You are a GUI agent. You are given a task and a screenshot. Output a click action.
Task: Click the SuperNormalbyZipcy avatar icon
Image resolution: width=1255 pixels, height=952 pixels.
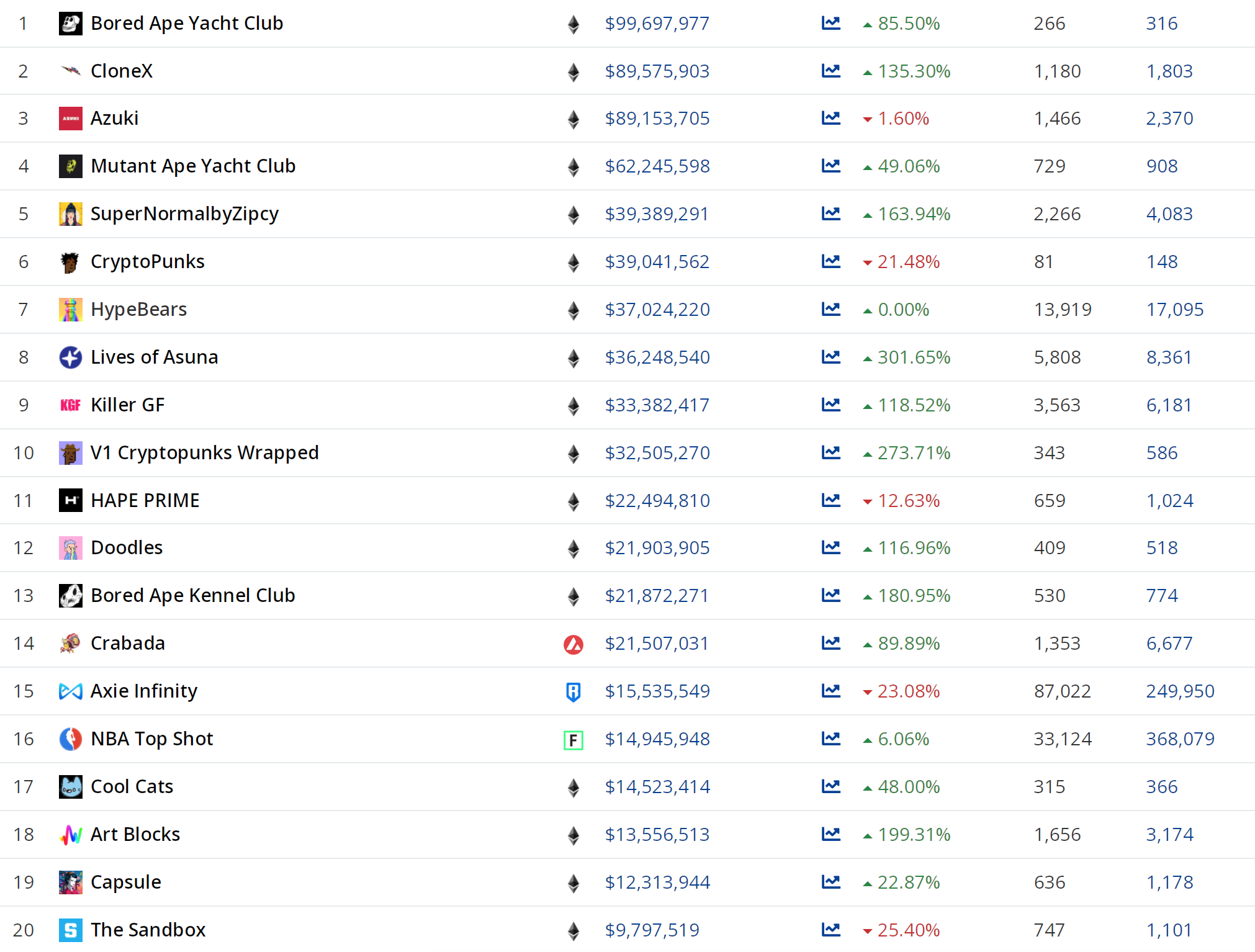click(x=70, y=214)
